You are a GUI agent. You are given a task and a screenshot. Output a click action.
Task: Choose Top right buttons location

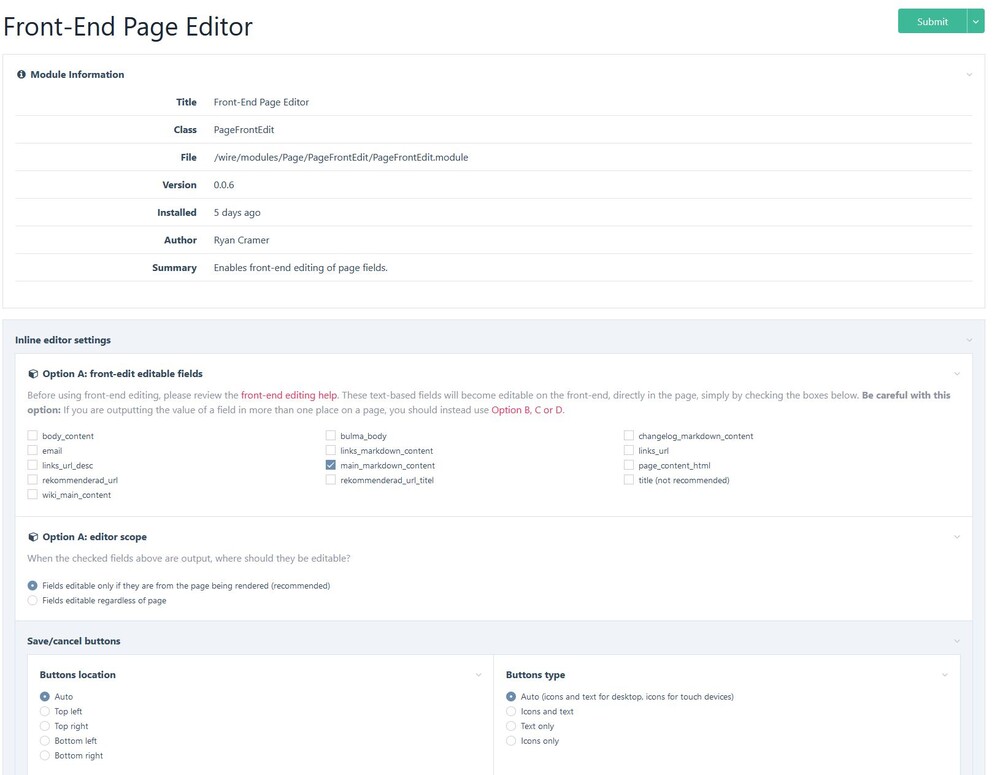coord(45,726)
